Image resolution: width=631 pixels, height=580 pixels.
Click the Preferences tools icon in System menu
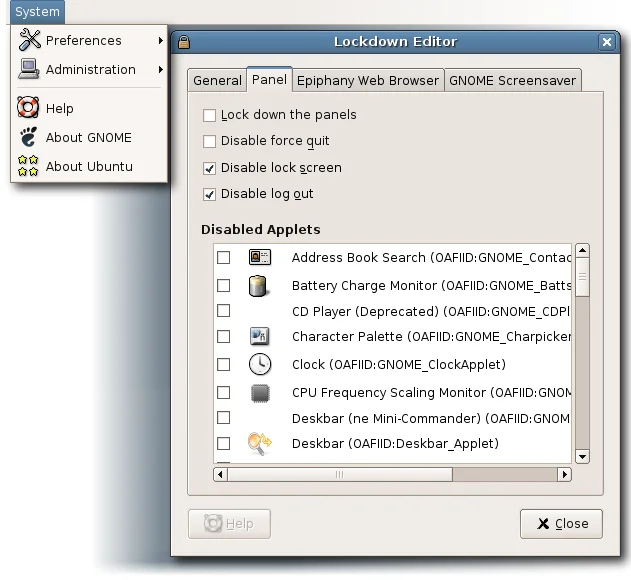pos(29,40)
